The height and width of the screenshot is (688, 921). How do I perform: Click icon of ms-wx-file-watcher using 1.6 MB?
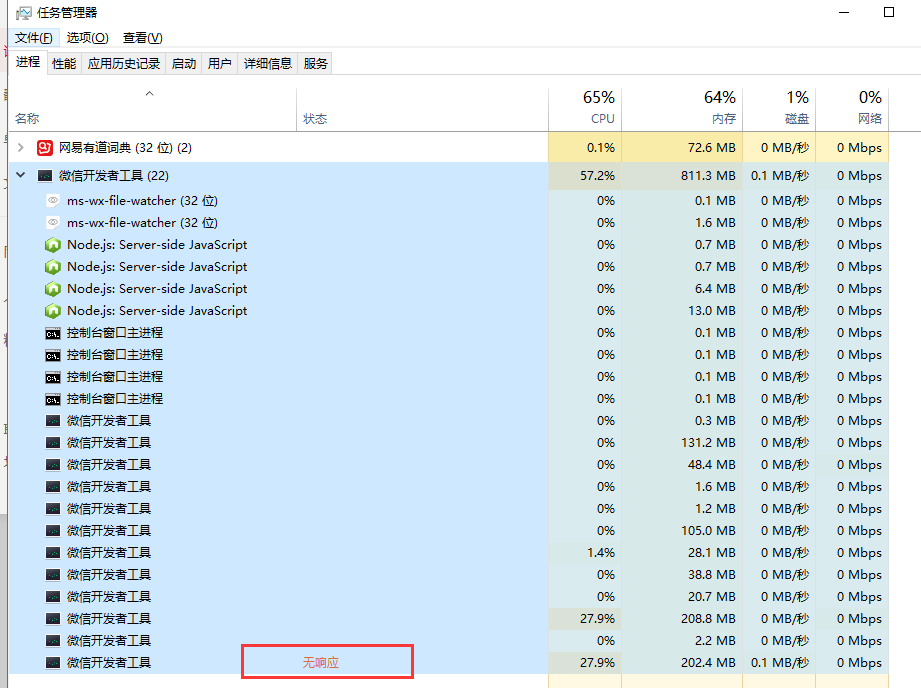coord(53,223)
